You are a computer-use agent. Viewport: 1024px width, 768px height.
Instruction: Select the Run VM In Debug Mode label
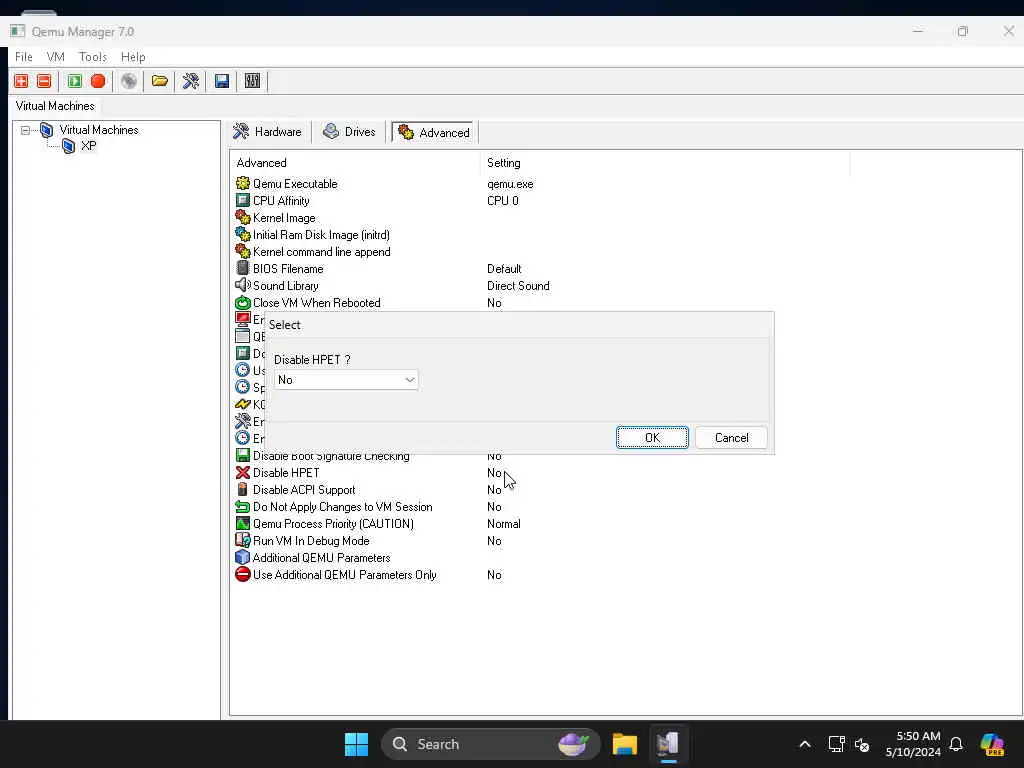tap(311, 541)
